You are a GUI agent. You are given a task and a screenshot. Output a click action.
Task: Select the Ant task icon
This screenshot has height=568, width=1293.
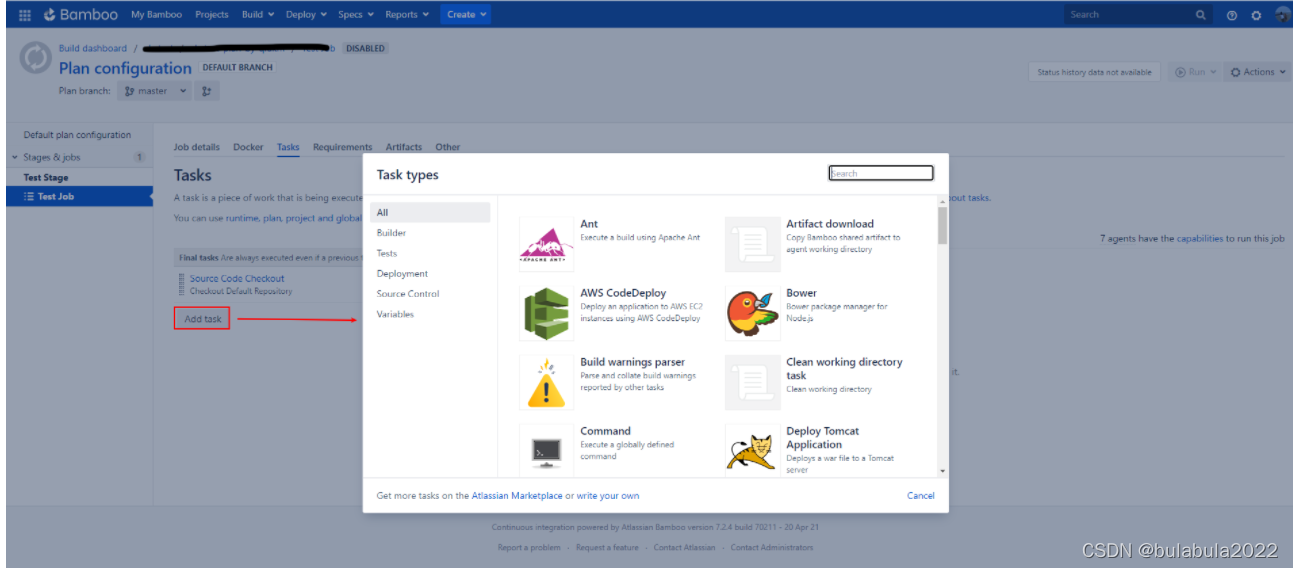point(546,244)
